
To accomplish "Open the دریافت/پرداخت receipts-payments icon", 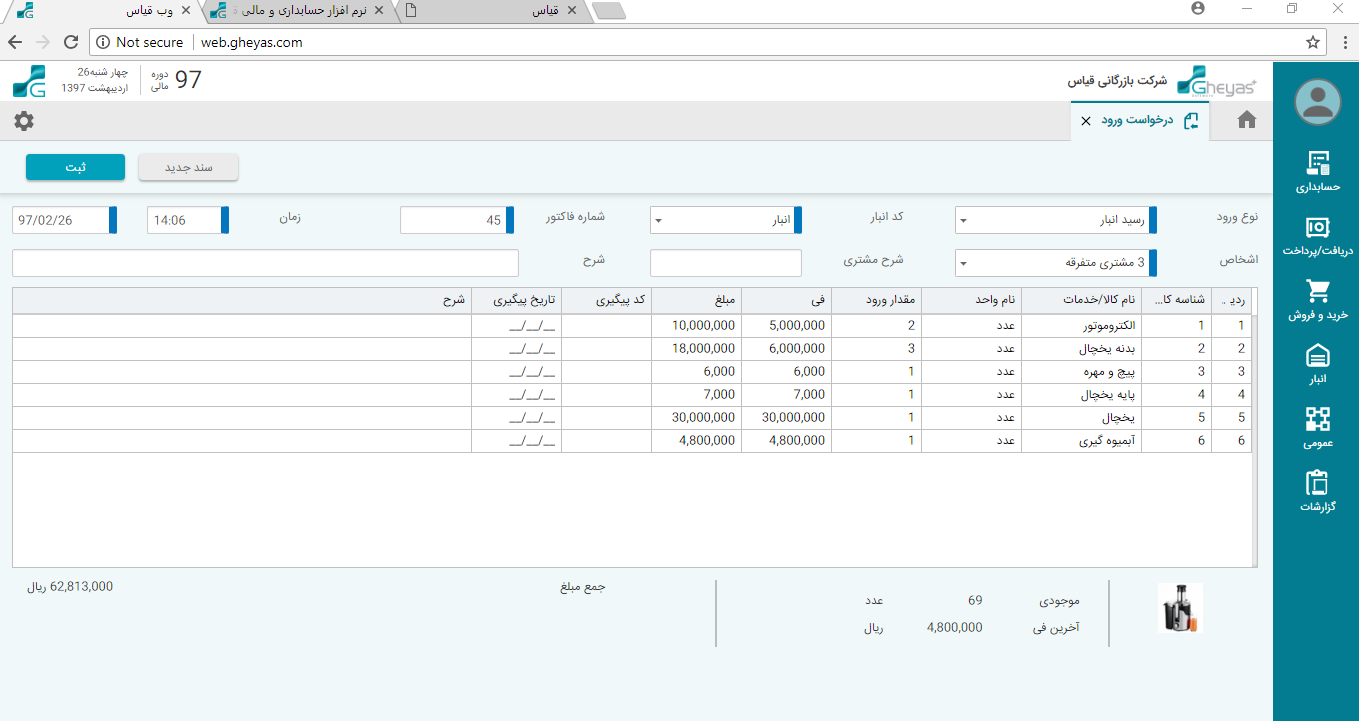I will click(x=1317, y=227).
